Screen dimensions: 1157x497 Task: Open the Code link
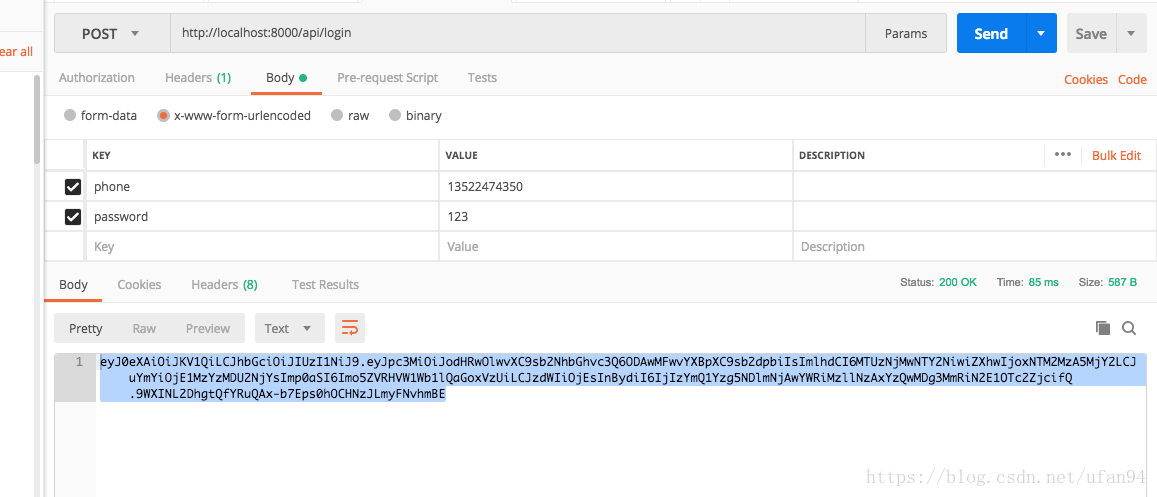1132,80
